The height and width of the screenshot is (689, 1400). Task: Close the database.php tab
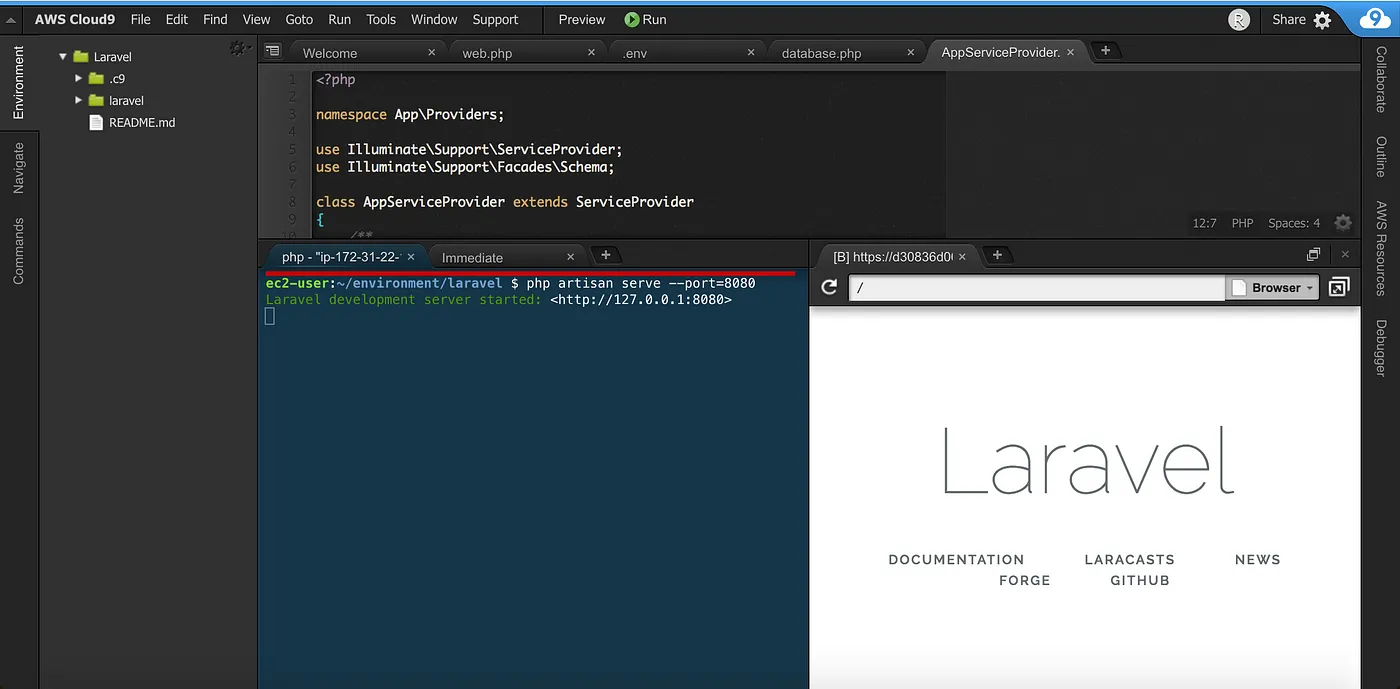point(912,52)
